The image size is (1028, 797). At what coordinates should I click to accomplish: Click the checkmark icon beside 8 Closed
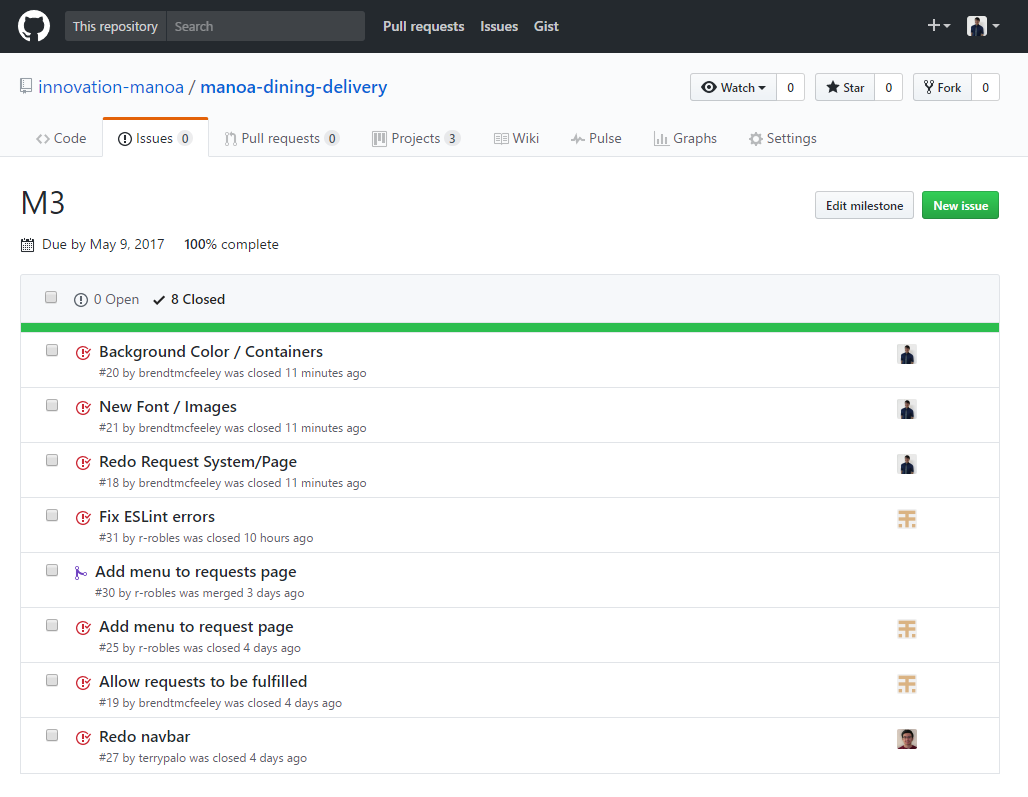point(159,300)
